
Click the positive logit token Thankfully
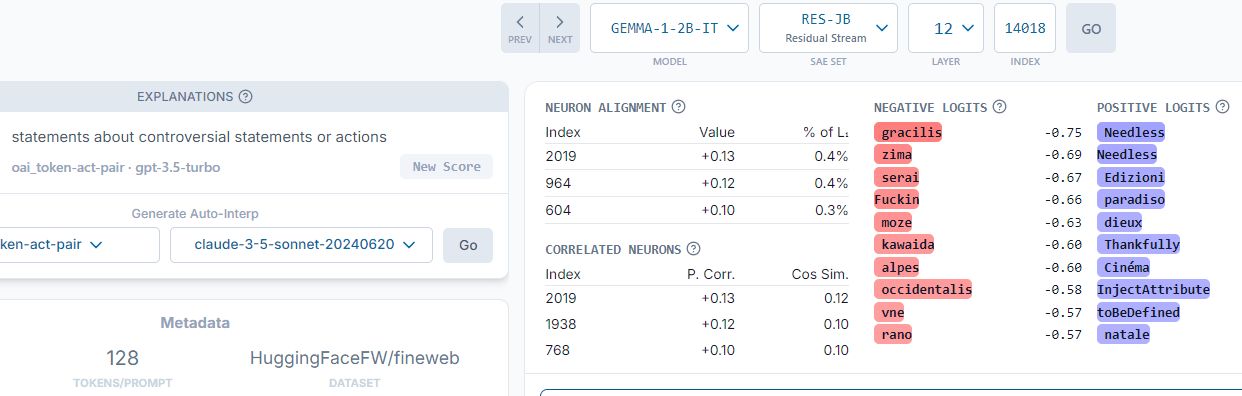coord(1139,244)
